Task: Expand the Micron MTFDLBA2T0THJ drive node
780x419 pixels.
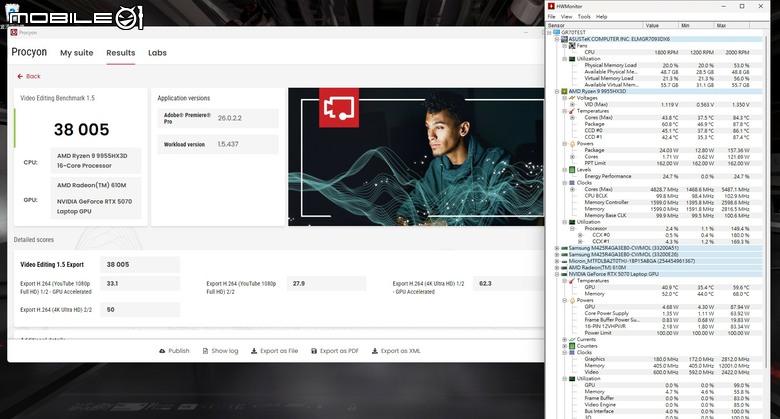Action: [x=557, y=261]
